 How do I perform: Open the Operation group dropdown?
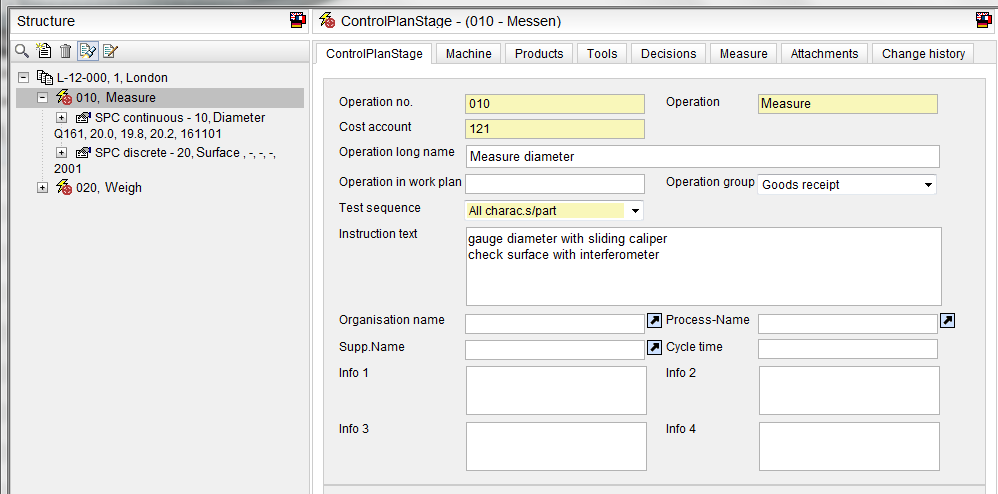point(928,185)
